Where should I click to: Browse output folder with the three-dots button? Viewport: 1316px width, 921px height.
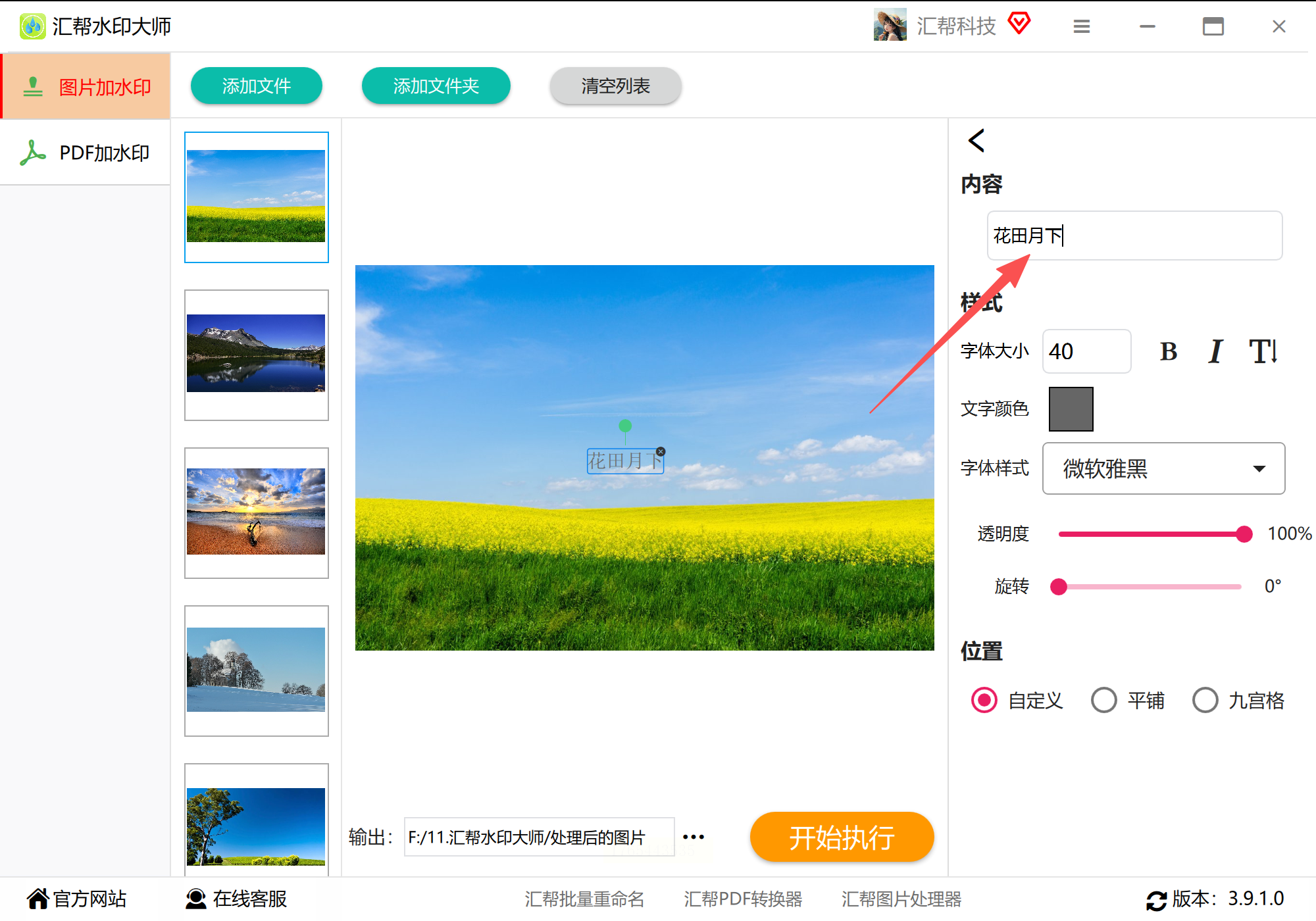click(694, 837)
